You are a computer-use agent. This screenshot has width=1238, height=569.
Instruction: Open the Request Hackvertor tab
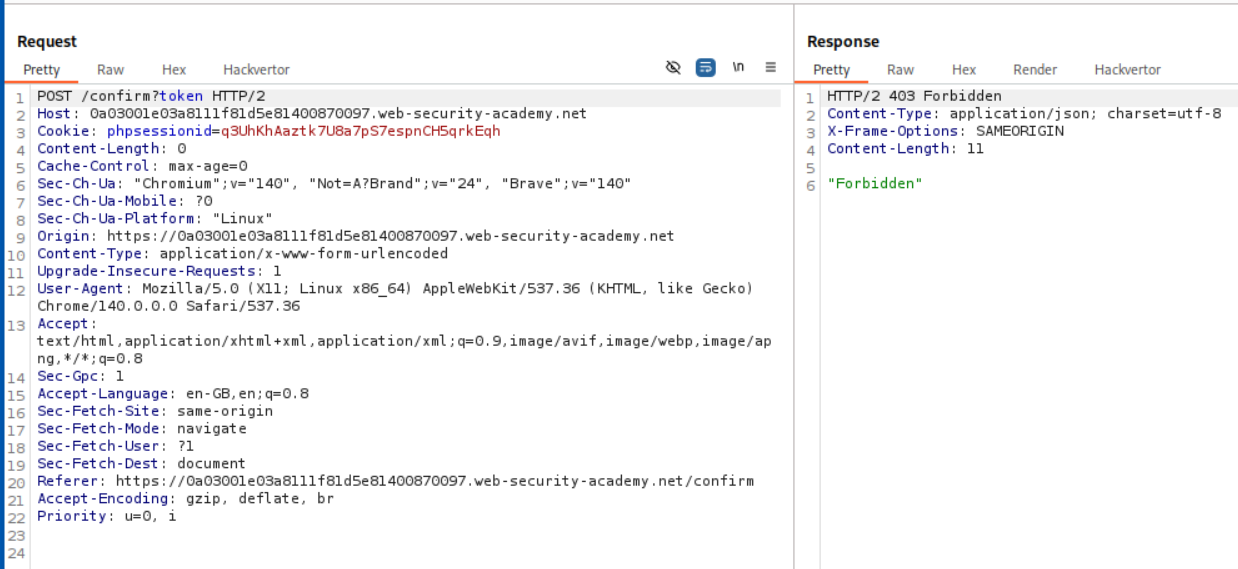tap(256, 70)
